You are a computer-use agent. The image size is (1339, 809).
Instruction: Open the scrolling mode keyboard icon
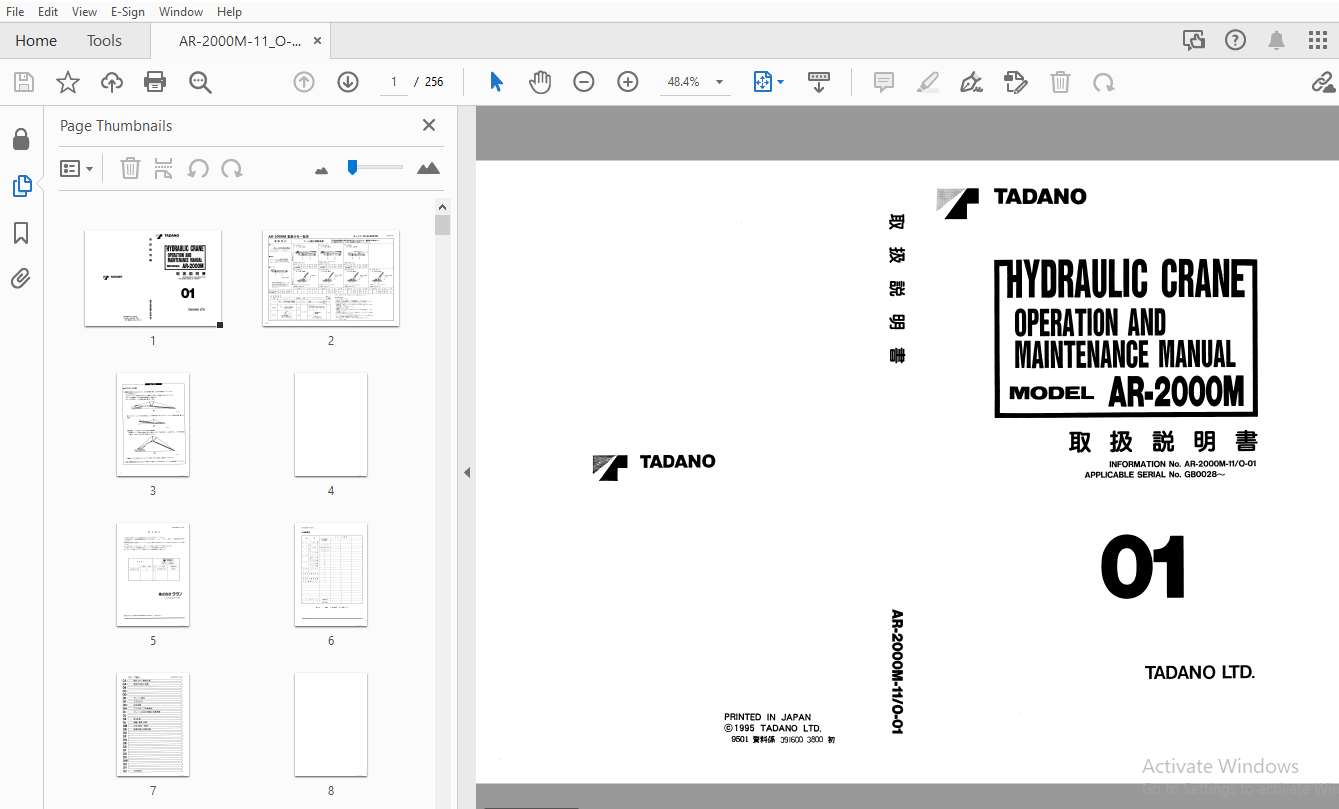point(819,82)
